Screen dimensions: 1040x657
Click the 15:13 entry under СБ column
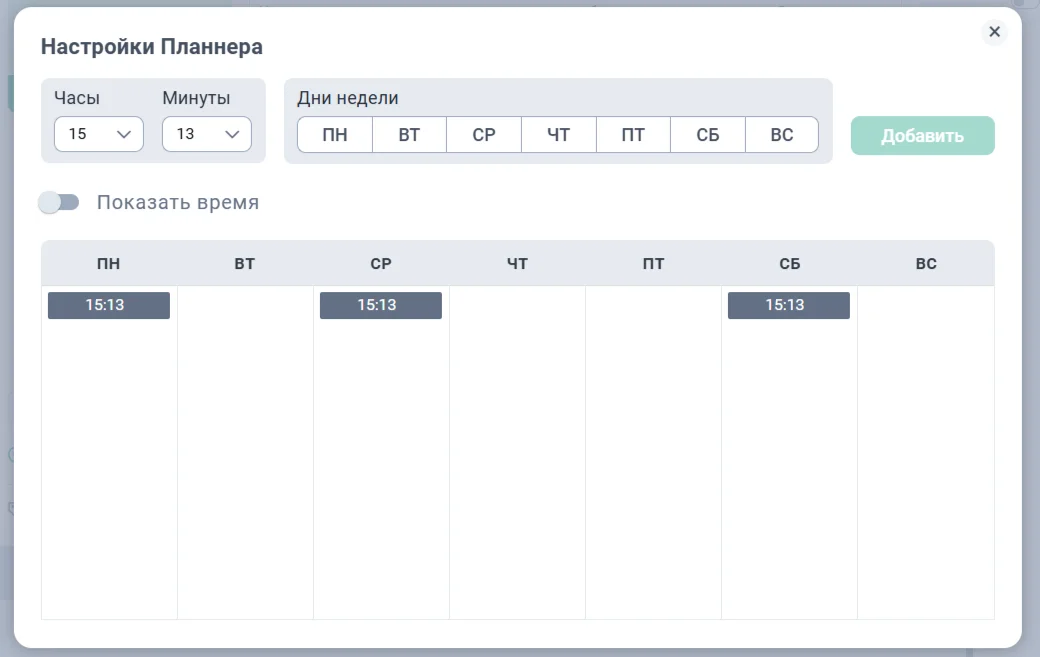point(789,306)
